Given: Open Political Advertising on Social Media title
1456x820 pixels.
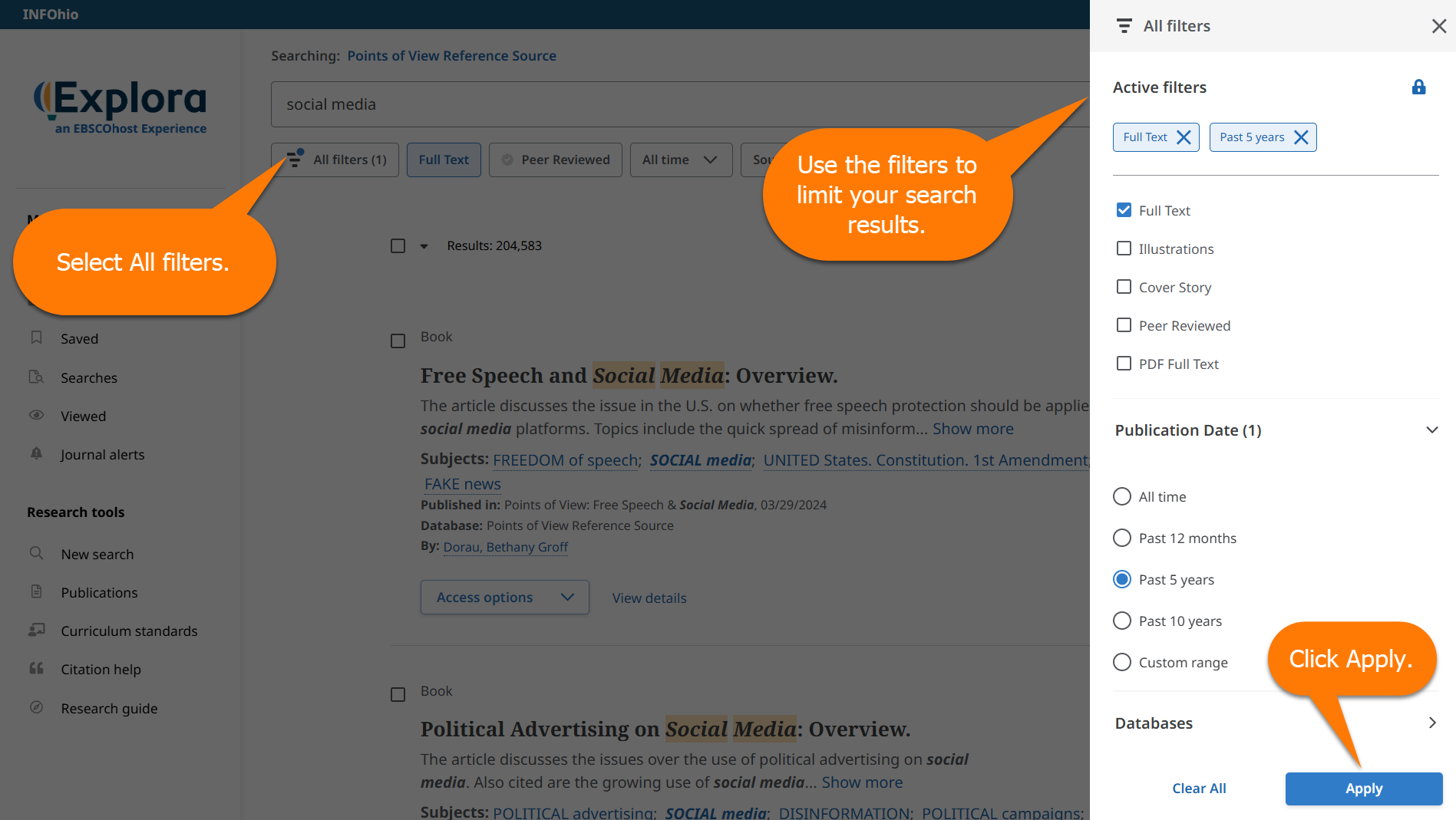Looking at the screenshot, I should click(665, 729).
